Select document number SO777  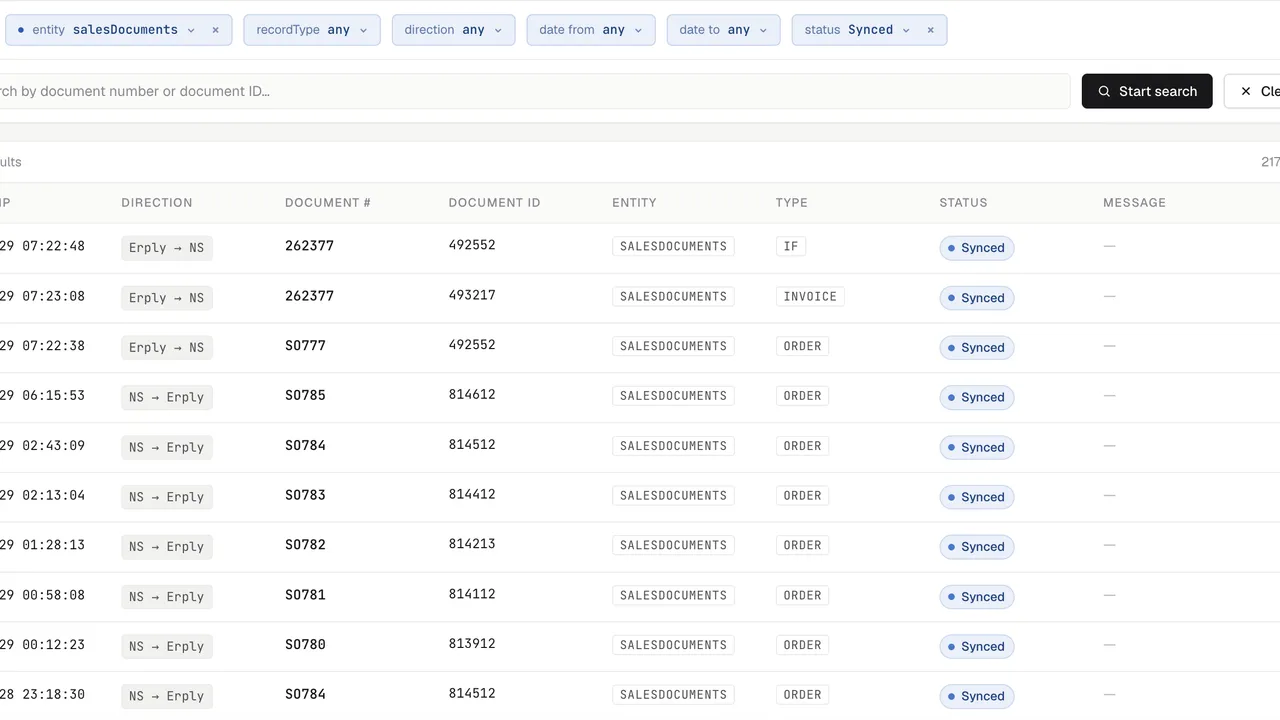(x=305, y=346)
